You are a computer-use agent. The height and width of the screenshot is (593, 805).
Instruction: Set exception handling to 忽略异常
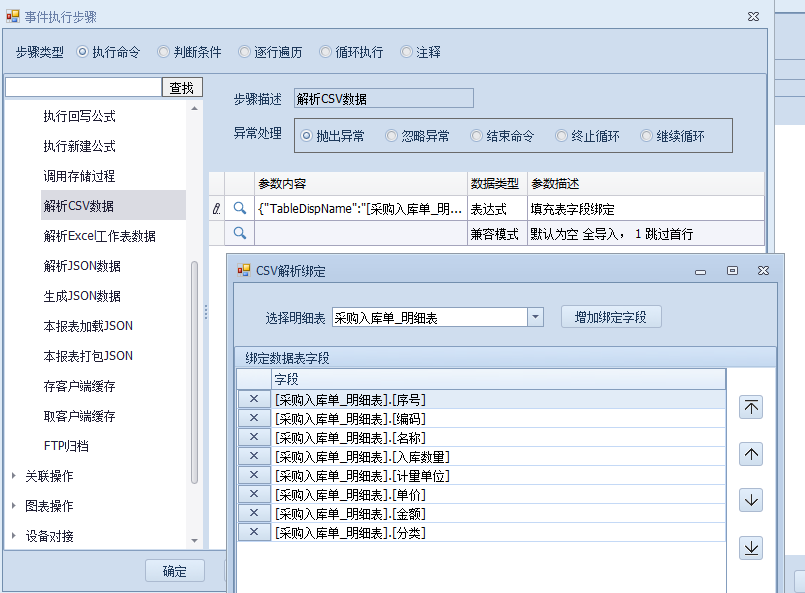(x=391, y=136)
